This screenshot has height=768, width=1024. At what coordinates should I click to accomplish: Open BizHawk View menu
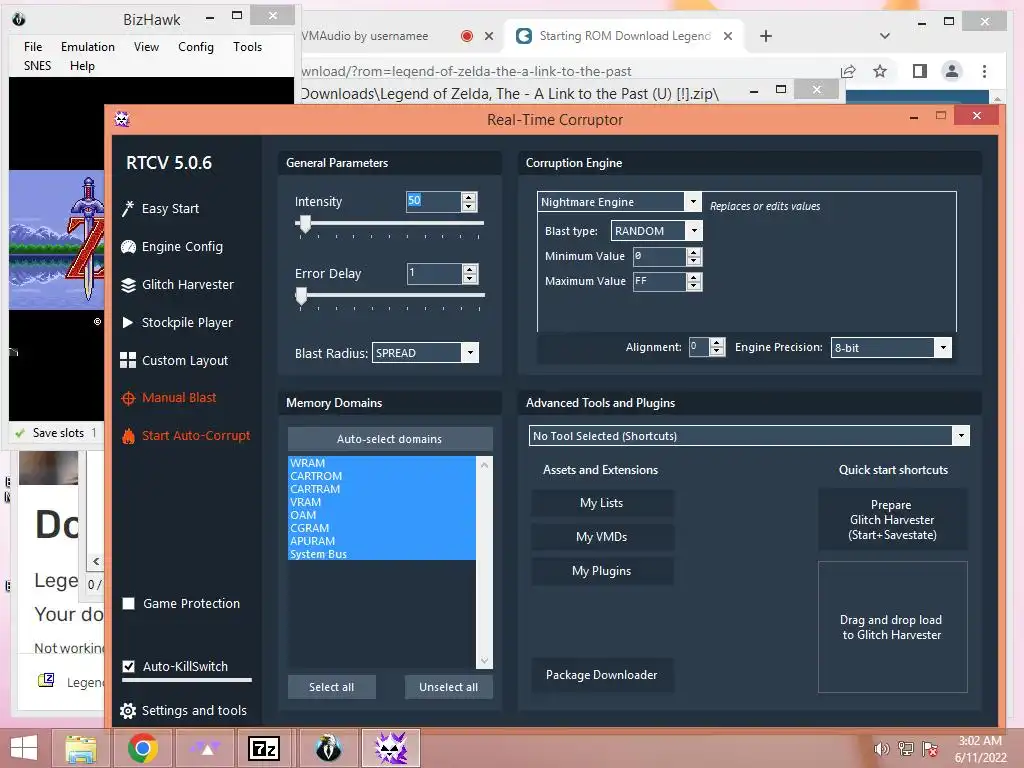[146, 46]
